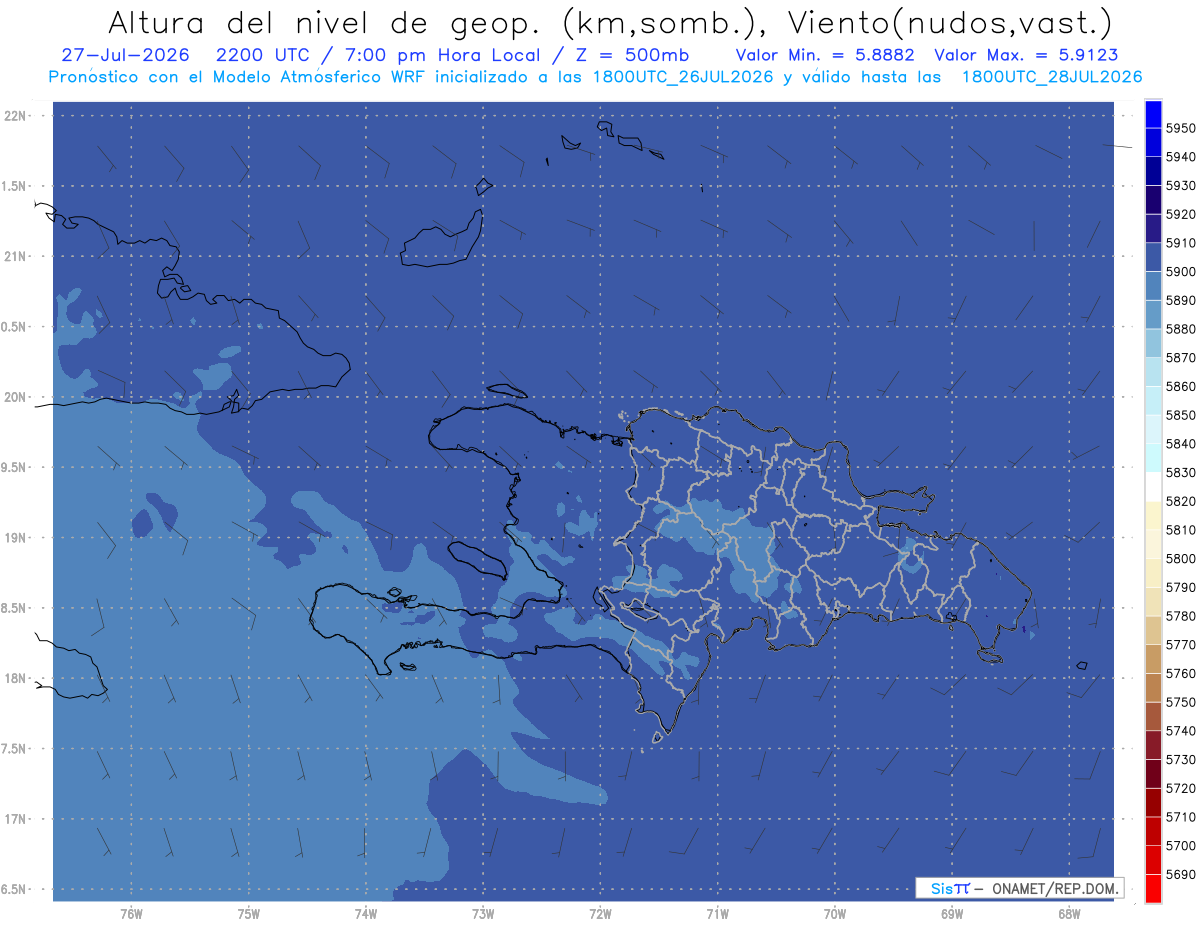Click the latitude label 9.5N

(14, 467)
